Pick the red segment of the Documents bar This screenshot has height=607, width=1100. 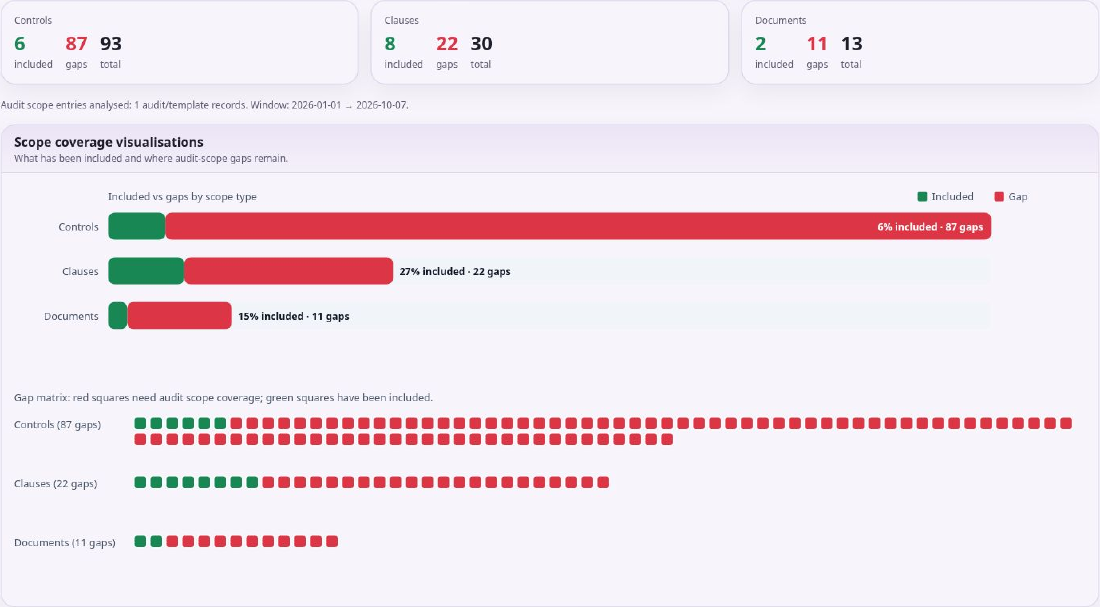[180, 316]
